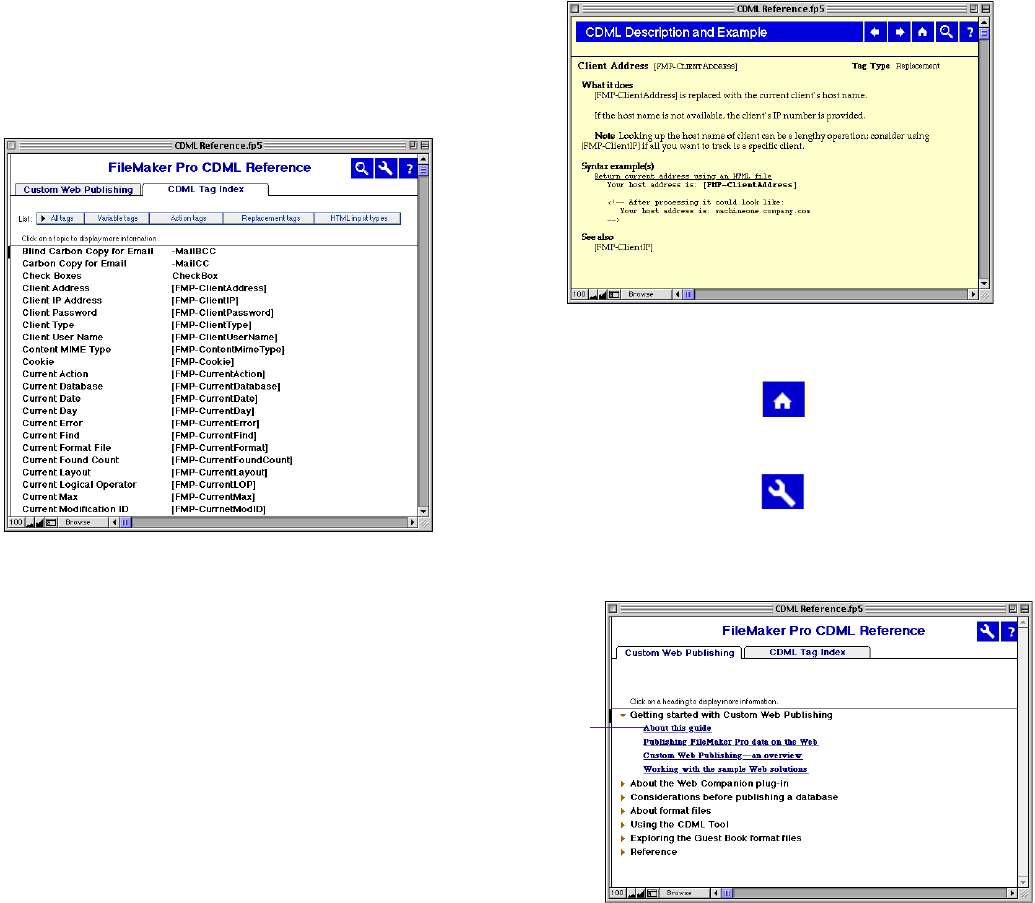The height and width of the screenshot is (903, 1035).
Task: Expand Using the CDML Tool heading
Action: 622,824
